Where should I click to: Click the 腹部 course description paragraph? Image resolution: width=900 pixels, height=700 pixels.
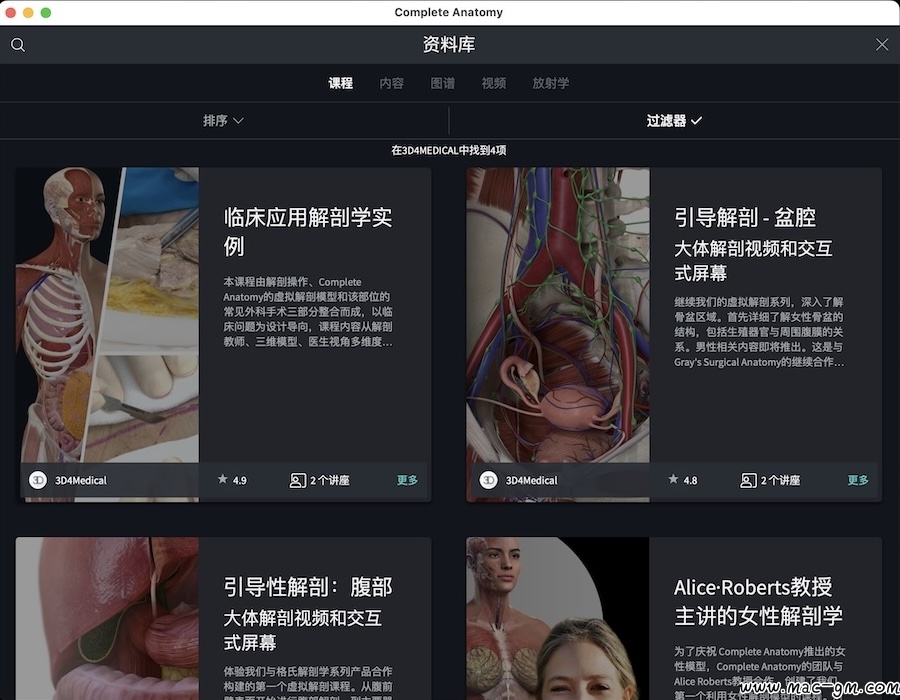tap(308, 682)
